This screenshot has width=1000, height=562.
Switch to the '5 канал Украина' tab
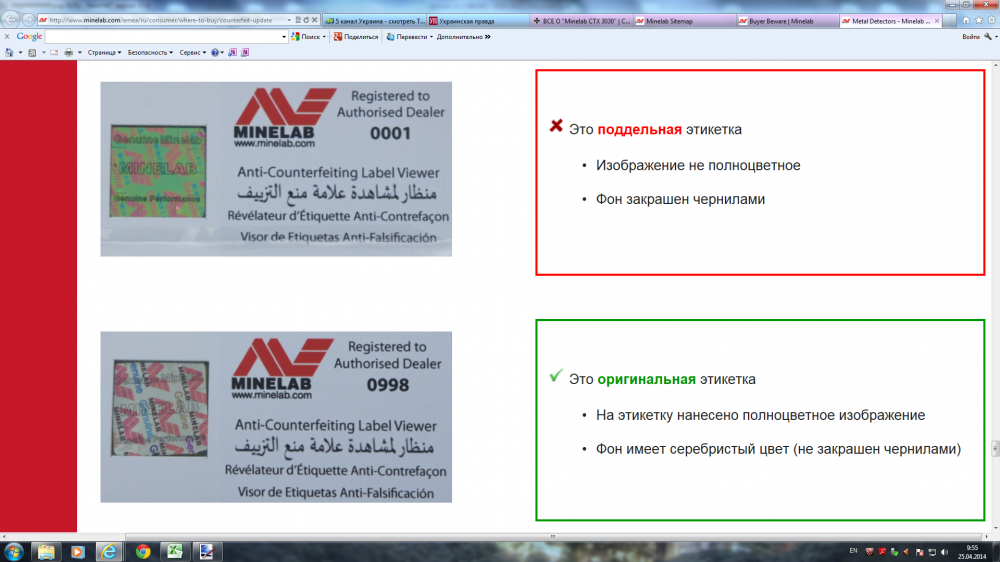point(374,21)
